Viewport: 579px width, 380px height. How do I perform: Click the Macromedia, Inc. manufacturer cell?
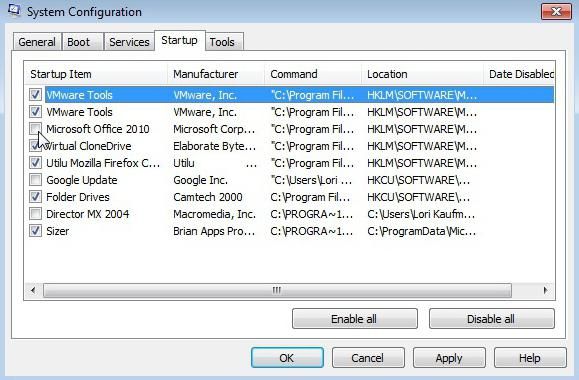215,214
